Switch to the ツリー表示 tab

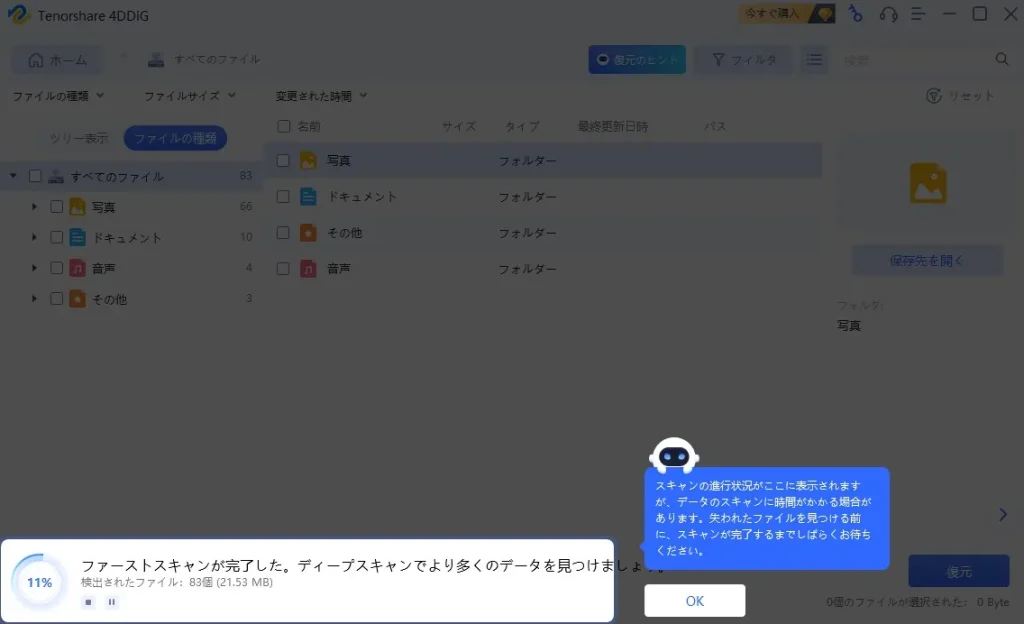click(x=79, y=139)
